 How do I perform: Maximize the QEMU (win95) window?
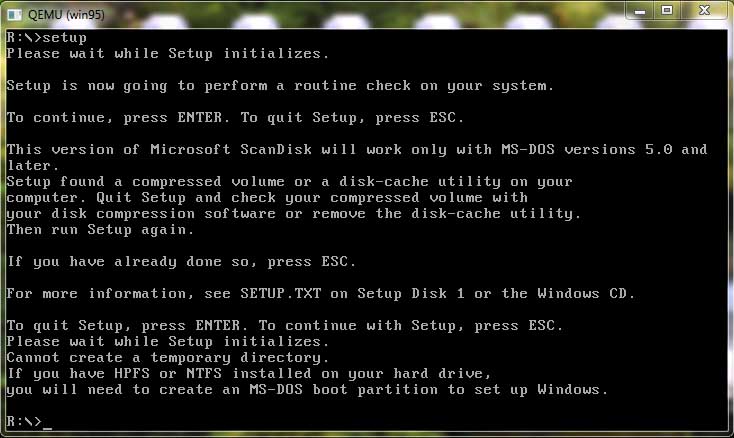point(667,9)
